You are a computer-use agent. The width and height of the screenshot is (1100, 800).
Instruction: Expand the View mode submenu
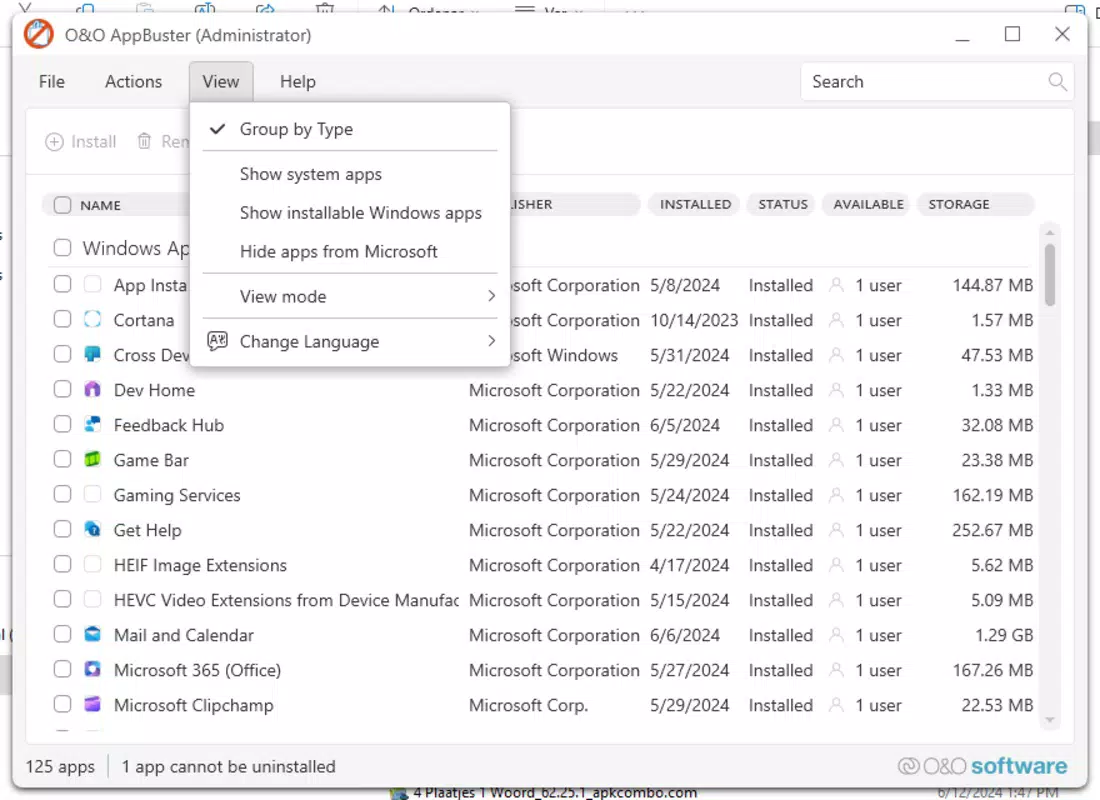coord(350,296)
